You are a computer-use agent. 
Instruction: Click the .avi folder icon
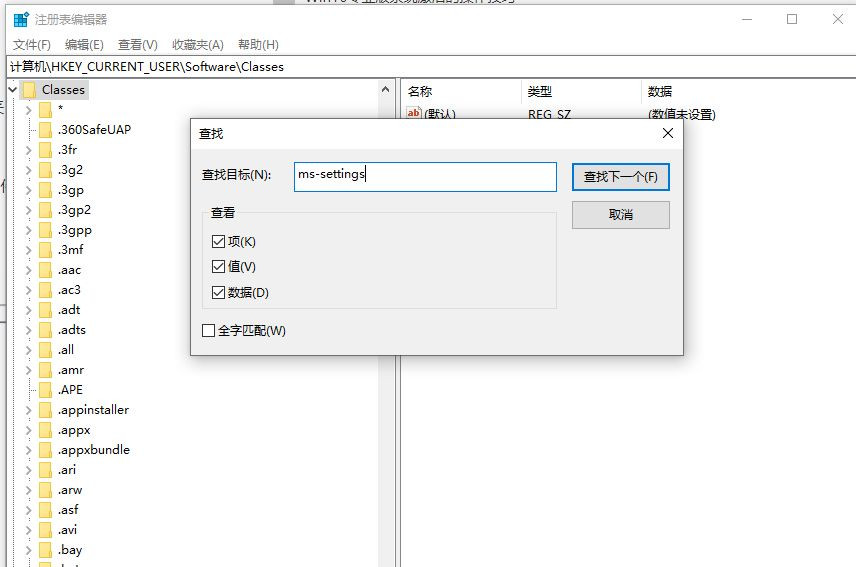pos(46,530)
